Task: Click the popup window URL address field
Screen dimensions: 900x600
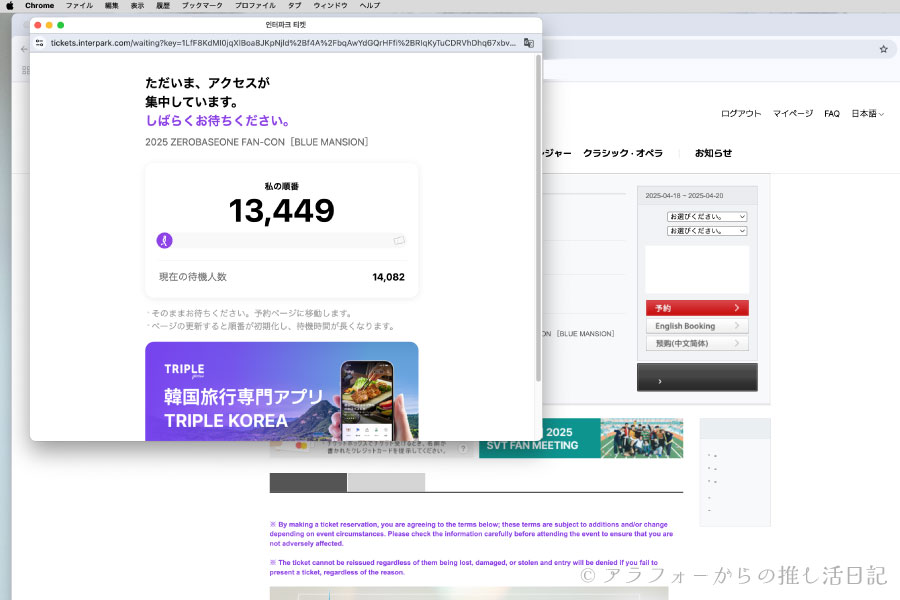Action: [x=283, y=43]
